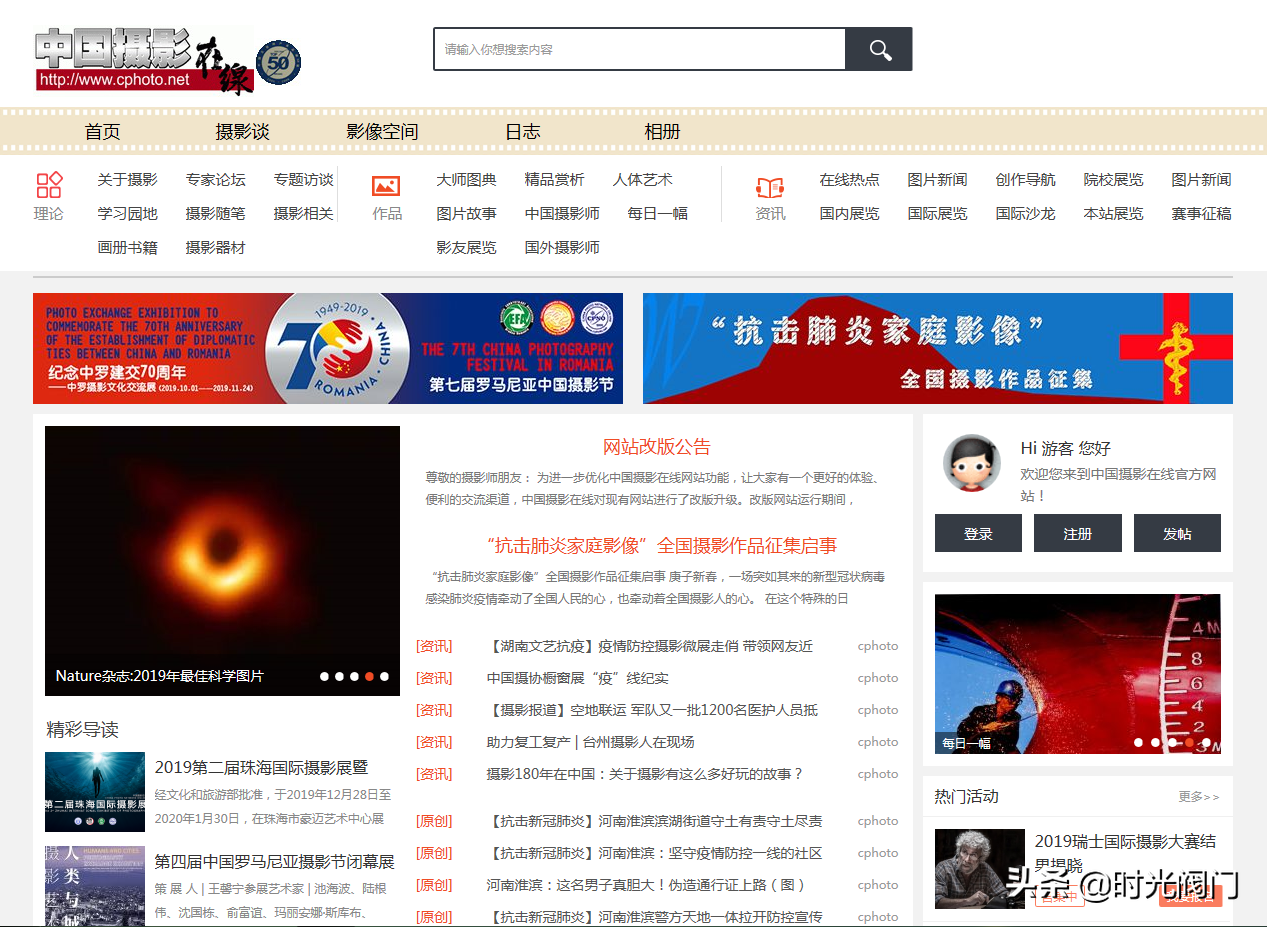The height and width of the screenshot is (927, 1267).
Task: Click the 作品 picture icon
Action: 386,186
